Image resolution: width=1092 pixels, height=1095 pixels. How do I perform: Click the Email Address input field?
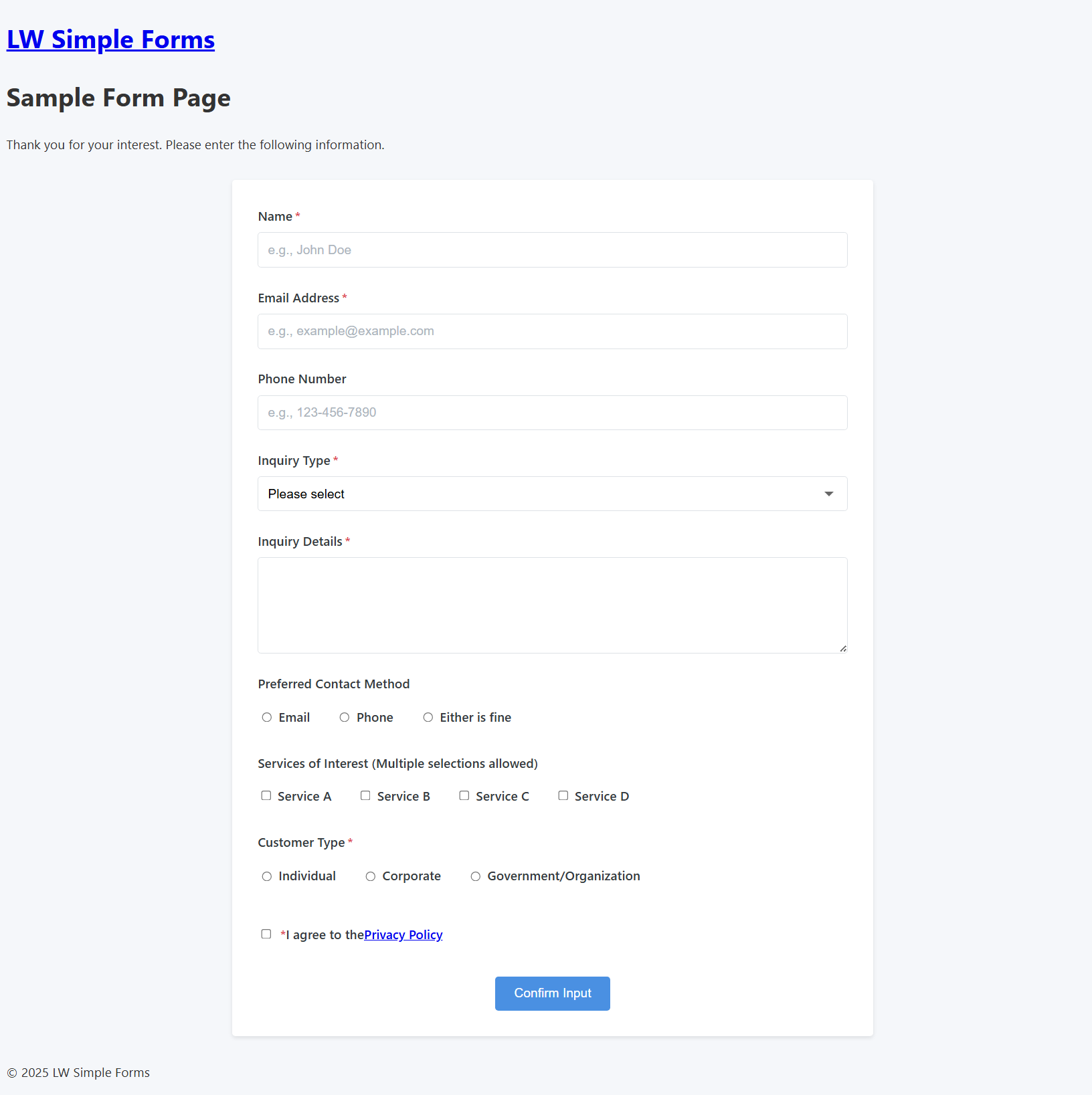(552, 331)
